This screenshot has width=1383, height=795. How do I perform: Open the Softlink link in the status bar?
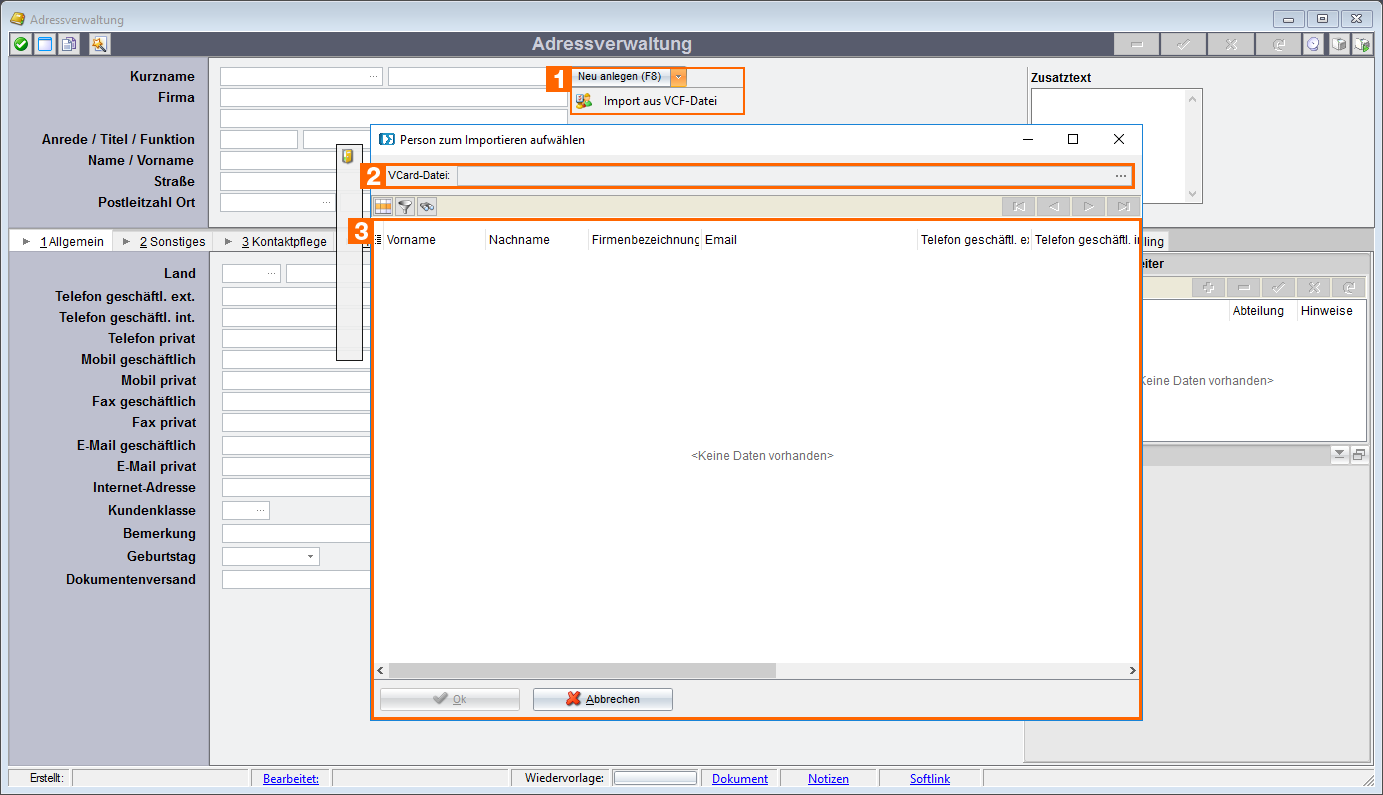pos(930,778)
